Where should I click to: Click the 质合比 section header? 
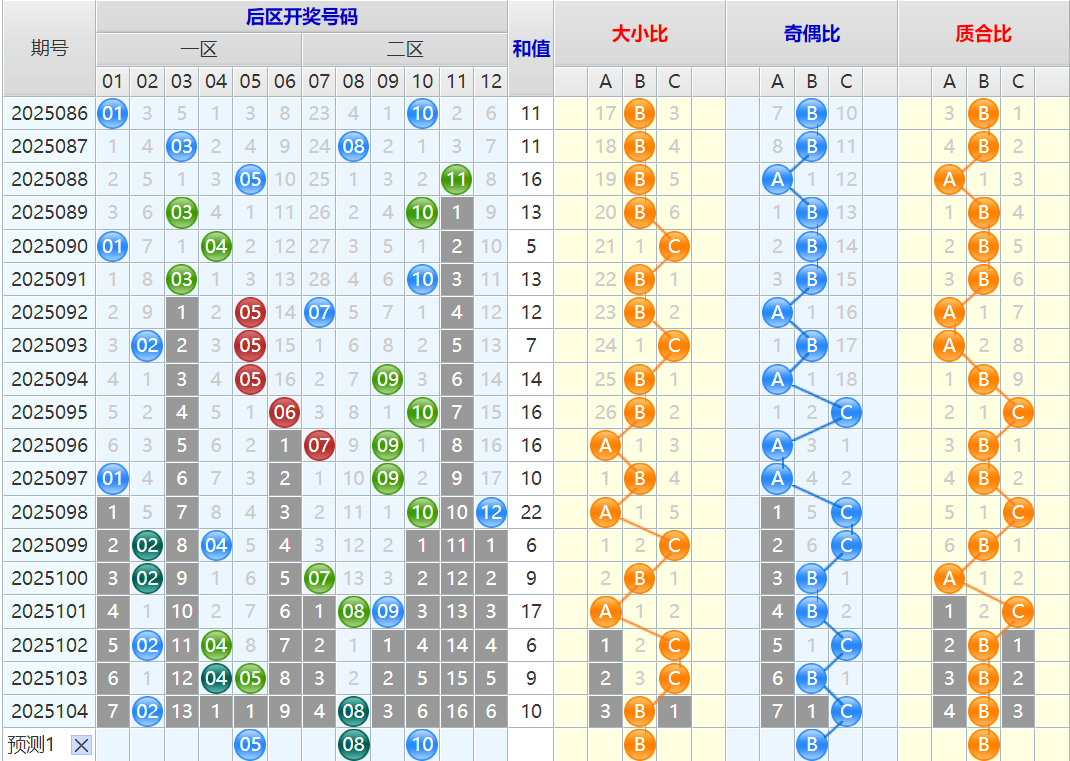click(x=983, y=33)
